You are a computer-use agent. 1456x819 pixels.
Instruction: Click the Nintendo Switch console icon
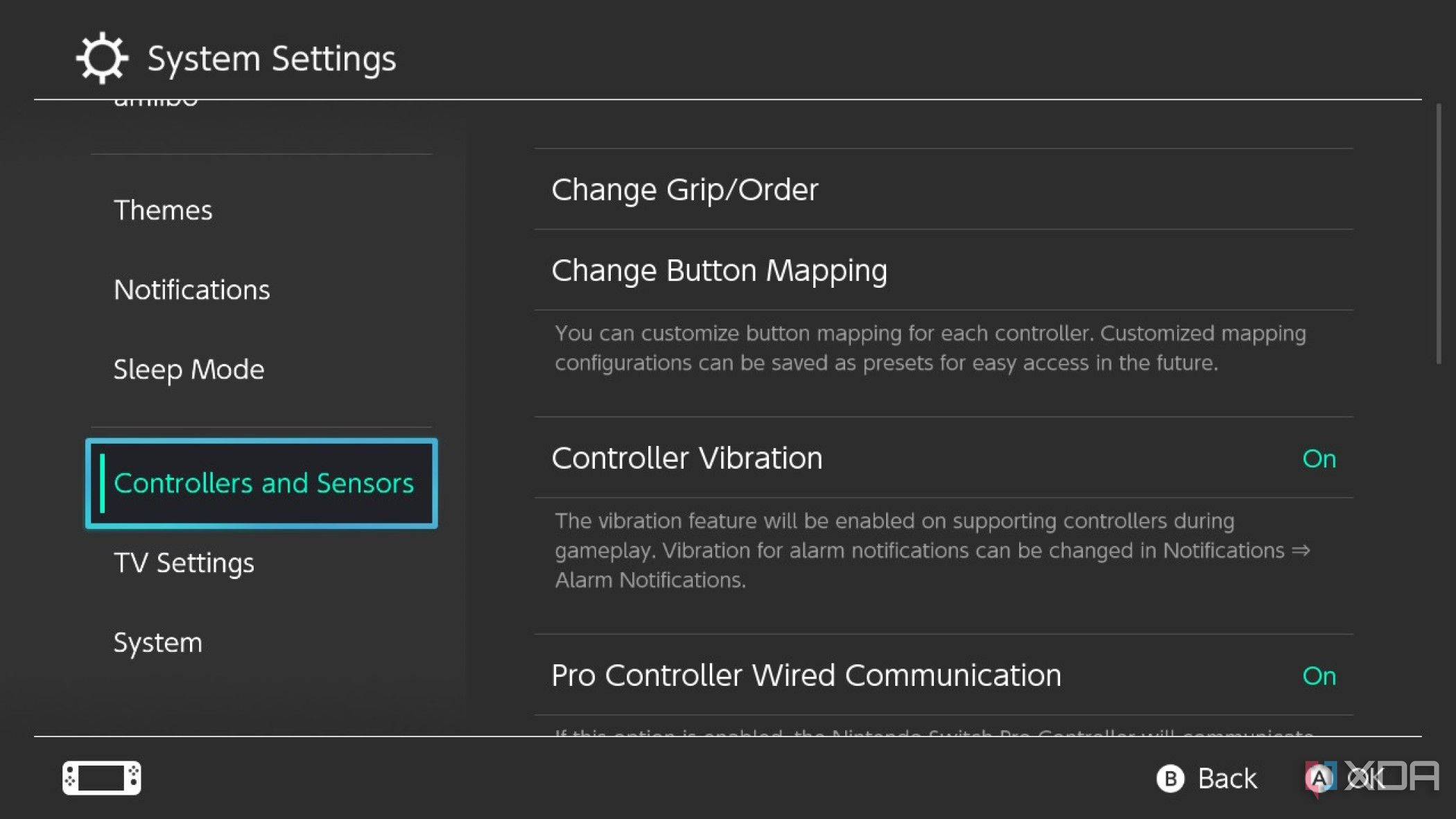pyautogui.click(x=101, y=778)
